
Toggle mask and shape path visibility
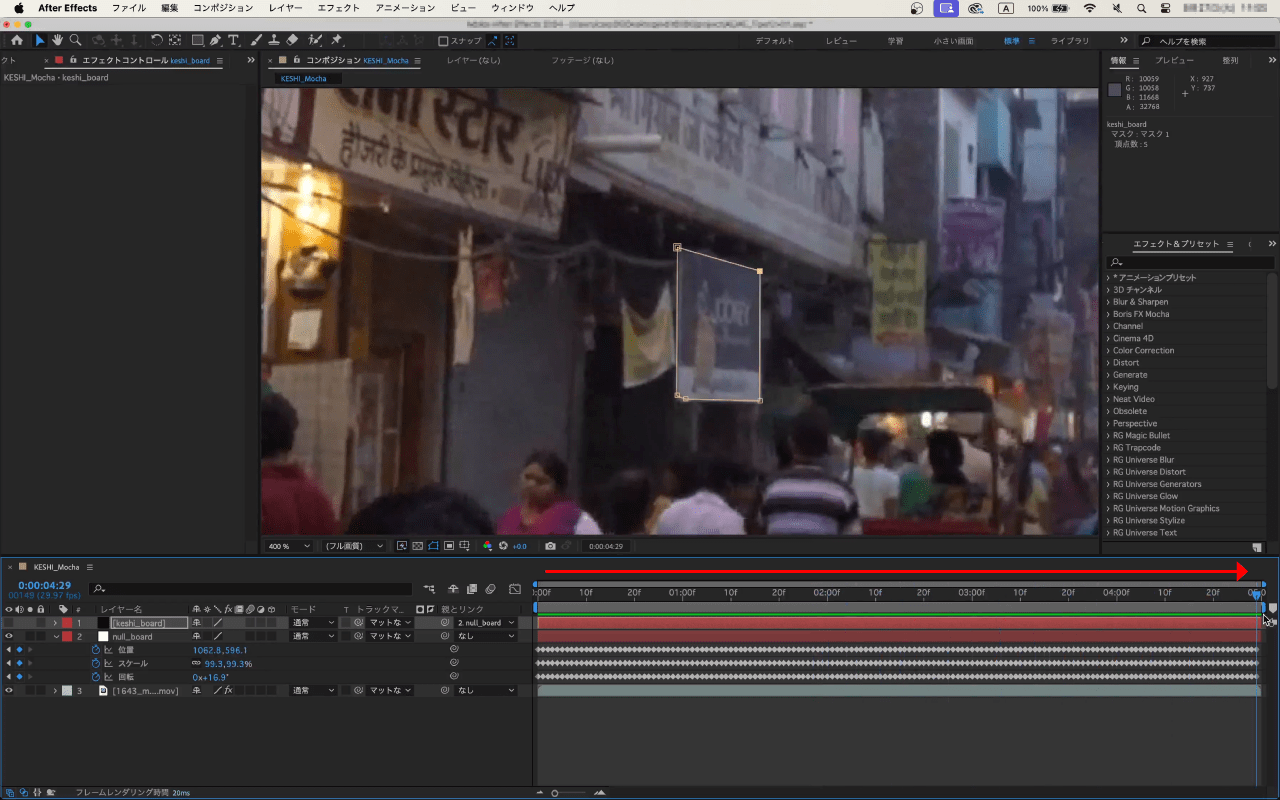(433, 546)
